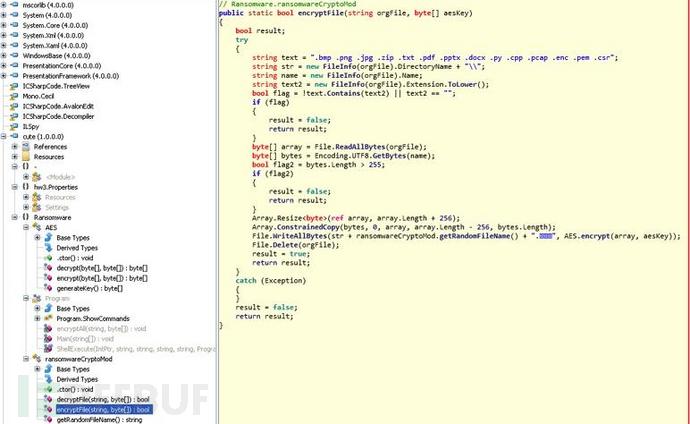Click the ICSharpCode.Decompiler reference icon
The image size is (690, 424).
pos(14,117)
